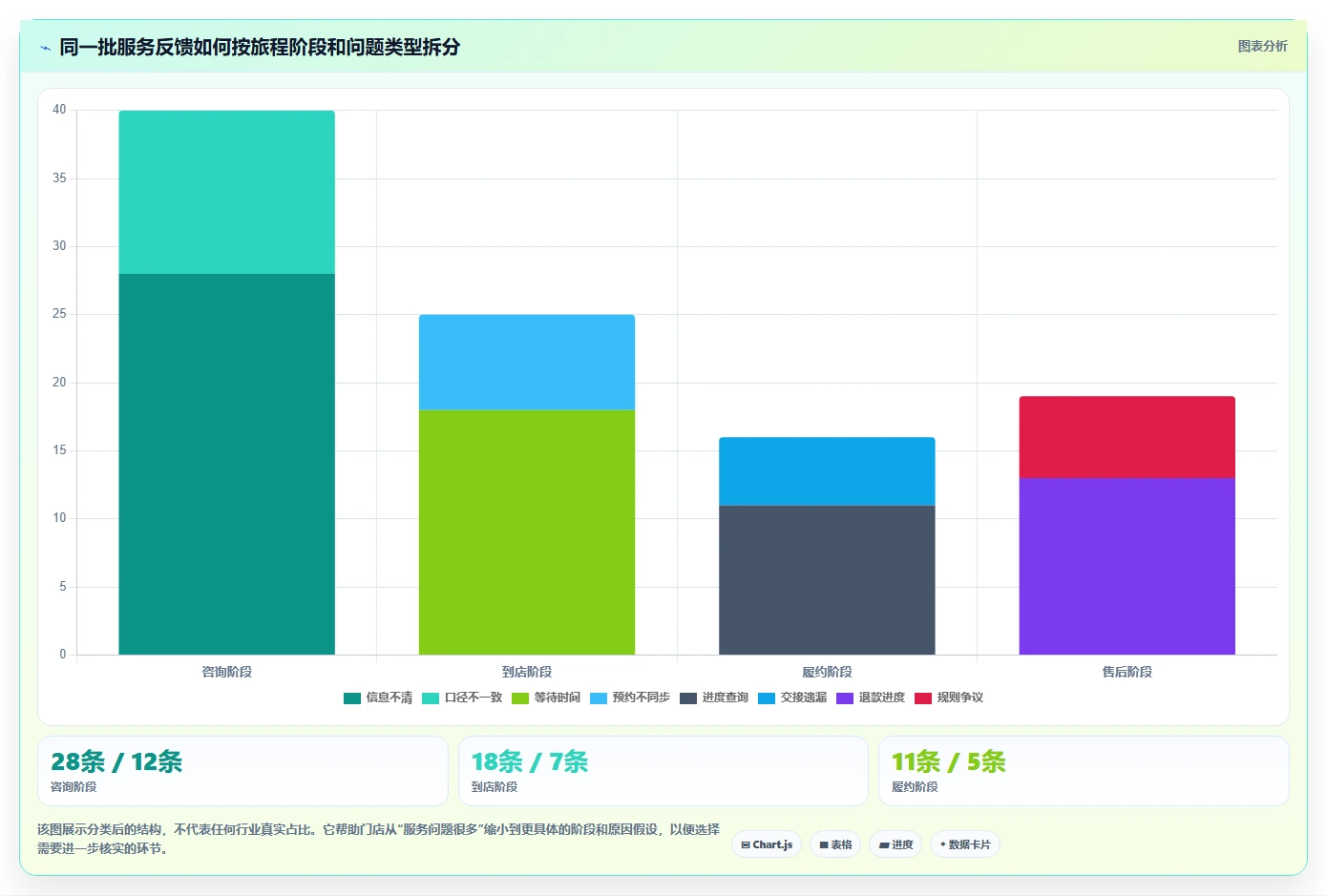
Task: Select the sky-blue 预约不同步 bar segment
Action: point(527,363)
